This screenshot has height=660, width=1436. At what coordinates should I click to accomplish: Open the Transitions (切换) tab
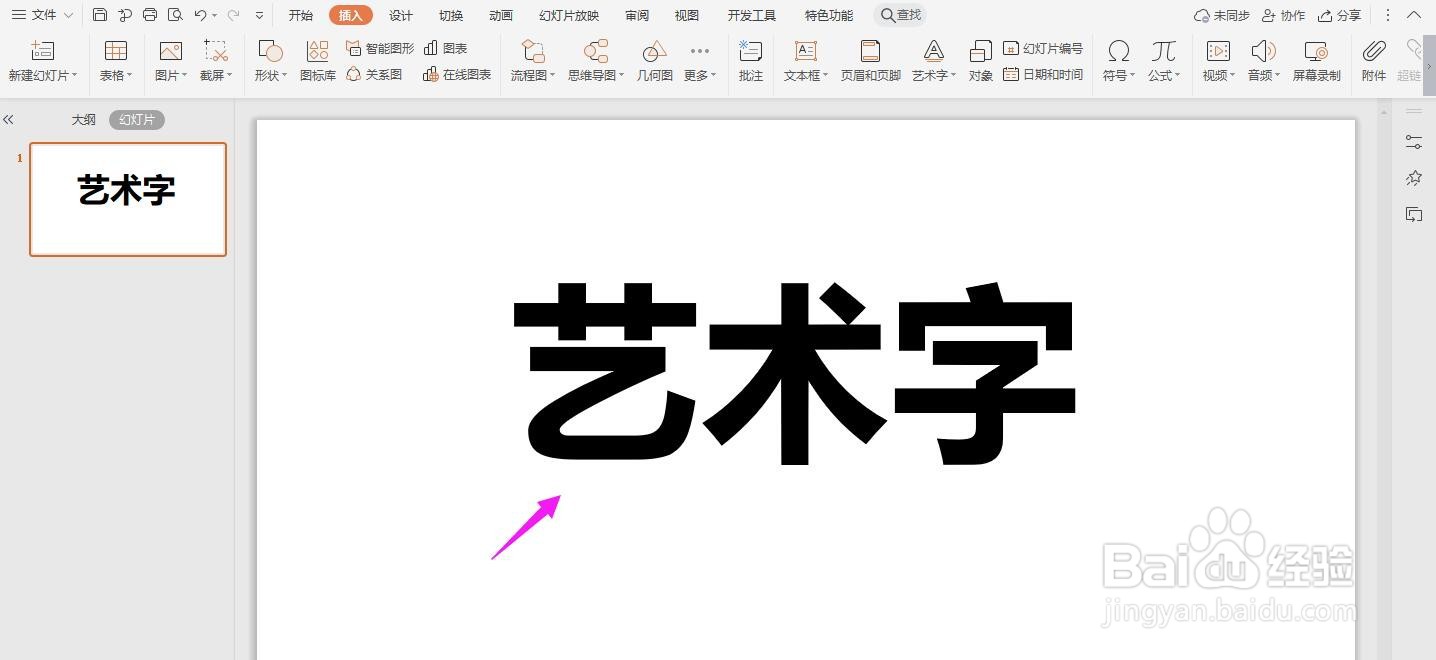point(451,15)
